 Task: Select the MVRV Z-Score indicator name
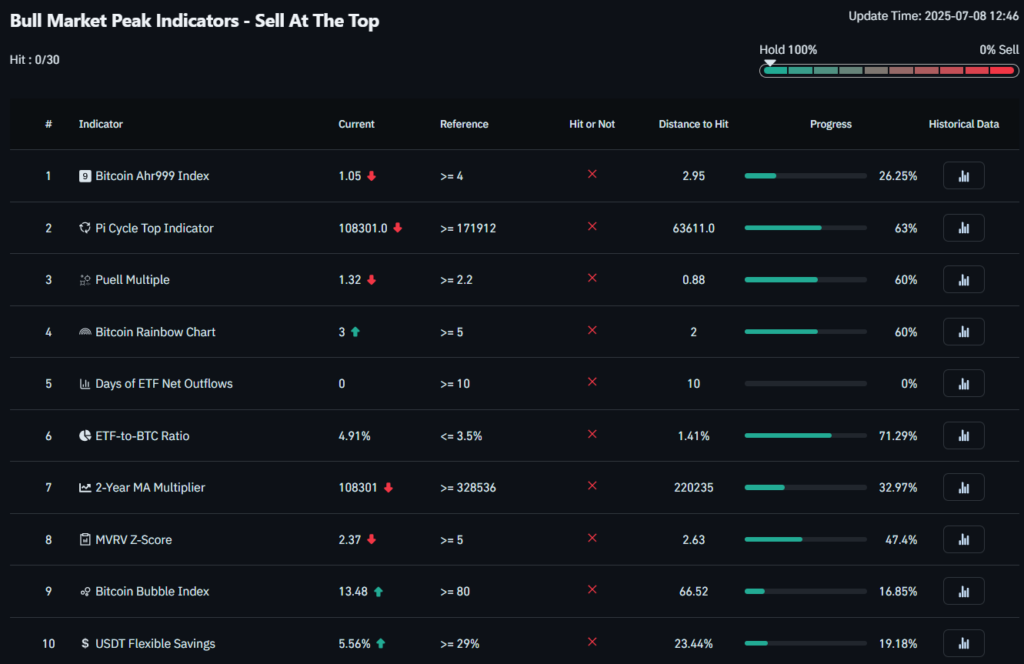(x=133, y=540)
